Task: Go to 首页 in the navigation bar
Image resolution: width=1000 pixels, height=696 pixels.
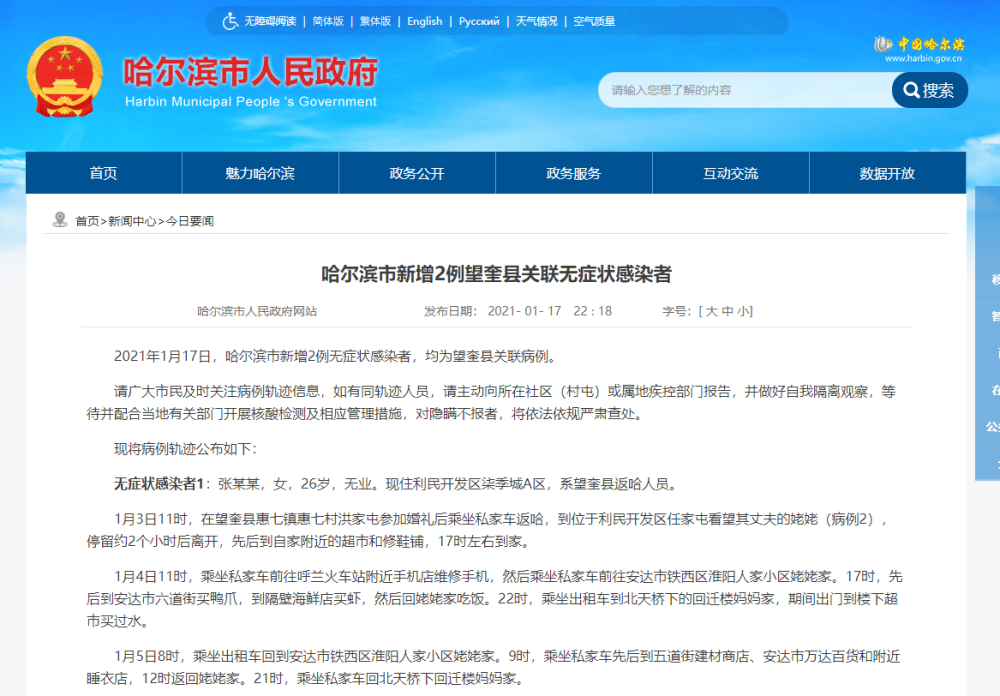Action: (103, 173)
